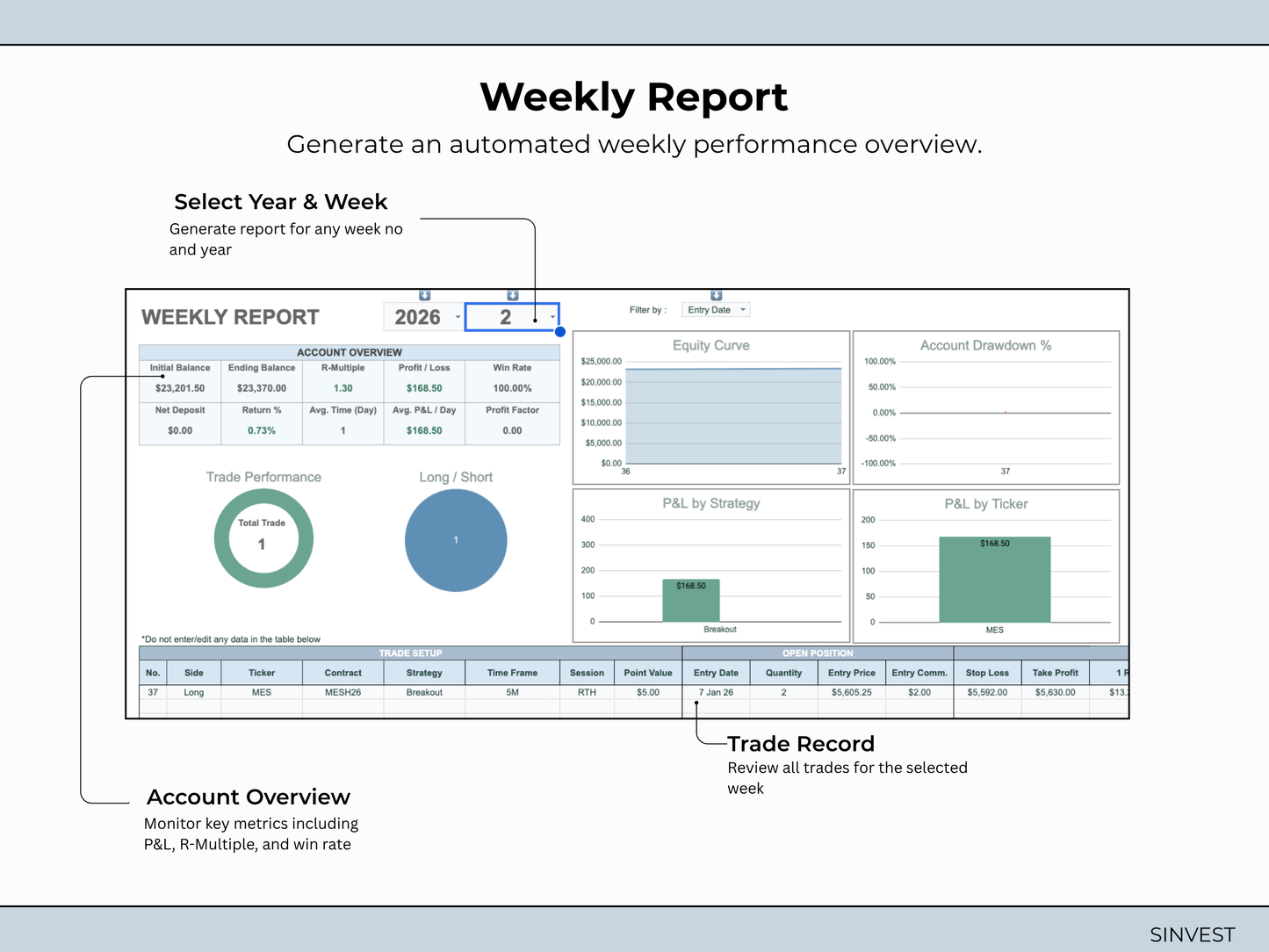This screenshot has height=952, width=1269.
Task: Click the Entry Date column header
Action: coord(716,673)
